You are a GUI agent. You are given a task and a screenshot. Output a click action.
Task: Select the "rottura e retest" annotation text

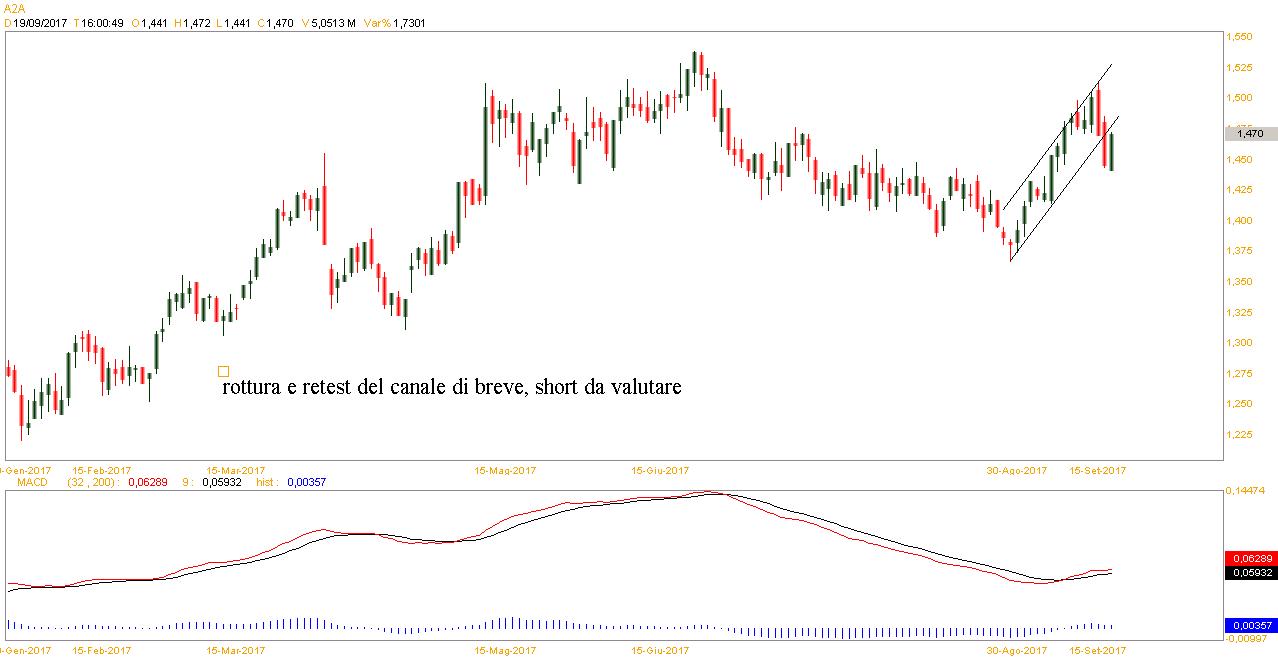(451, 387)
